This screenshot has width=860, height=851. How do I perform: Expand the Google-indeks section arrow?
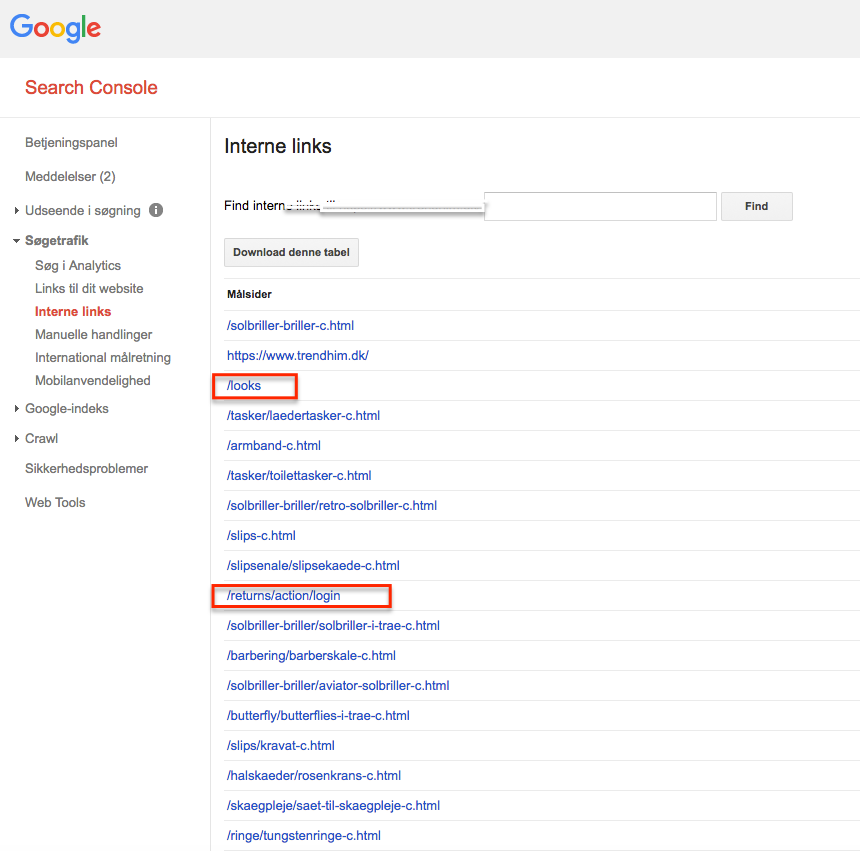tap(16, 409)
